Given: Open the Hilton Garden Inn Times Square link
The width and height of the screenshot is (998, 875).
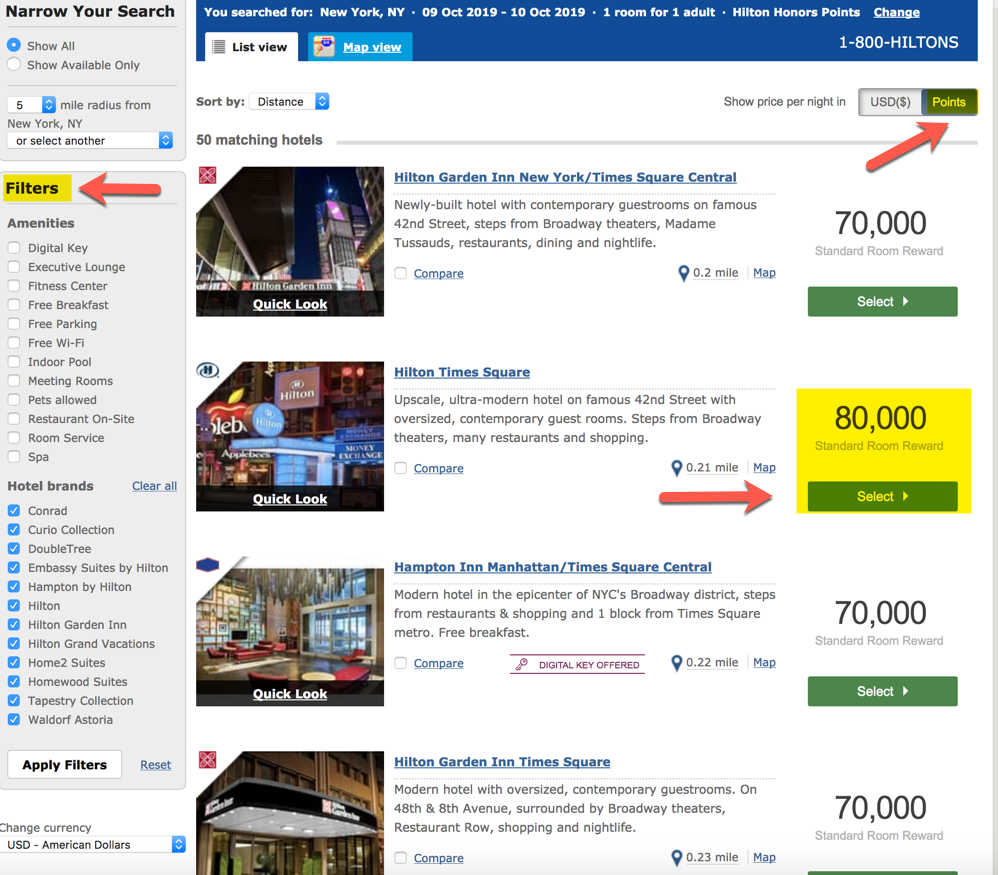Looking at the screenshot, I should 502,761.
